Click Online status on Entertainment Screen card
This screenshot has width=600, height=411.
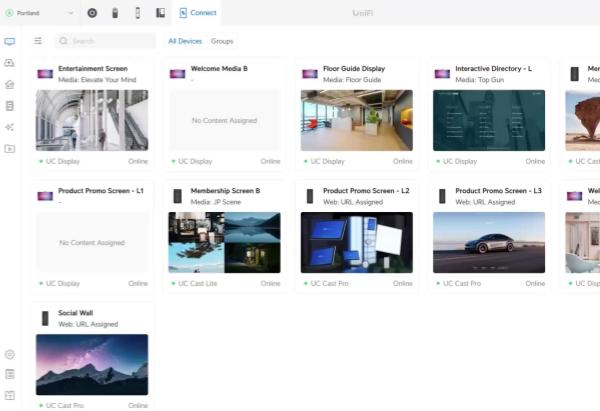(138, 161)
